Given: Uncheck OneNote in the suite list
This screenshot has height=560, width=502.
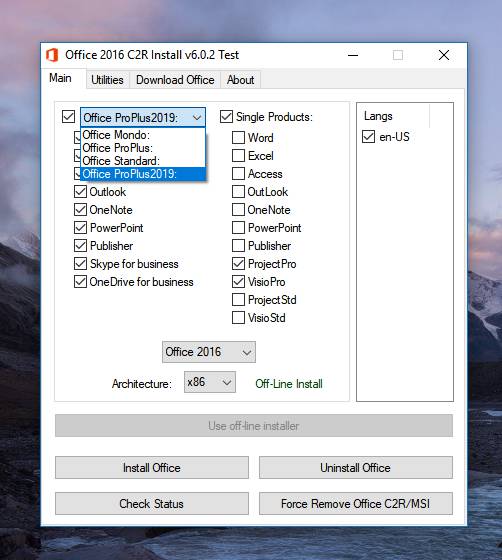Looking at the screenshot, I should point(80,210).
